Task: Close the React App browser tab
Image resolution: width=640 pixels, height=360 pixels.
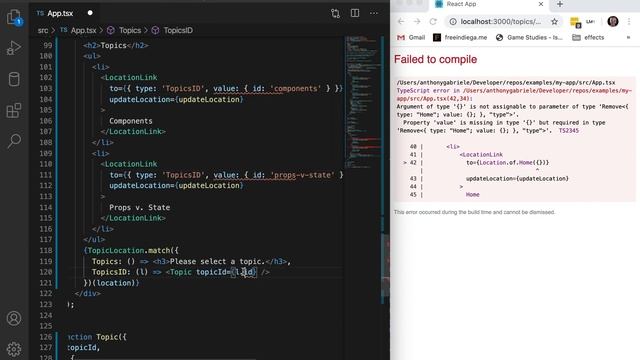Action: pos(541,4)
